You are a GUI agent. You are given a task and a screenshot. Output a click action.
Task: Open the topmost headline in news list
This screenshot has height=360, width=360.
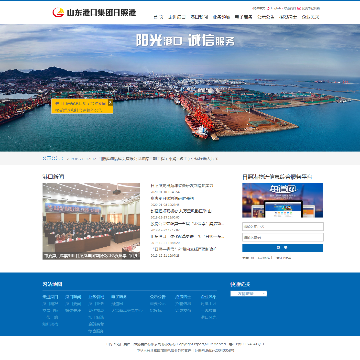tap(182, 186)
